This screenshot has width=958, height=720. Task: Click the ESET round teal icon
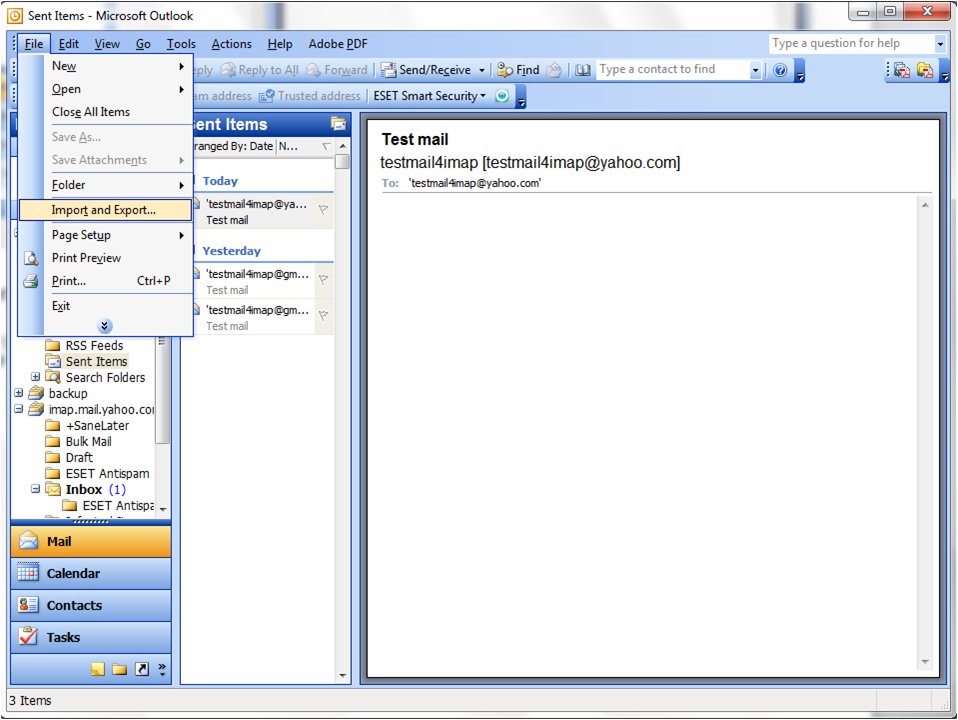[502, 96]
